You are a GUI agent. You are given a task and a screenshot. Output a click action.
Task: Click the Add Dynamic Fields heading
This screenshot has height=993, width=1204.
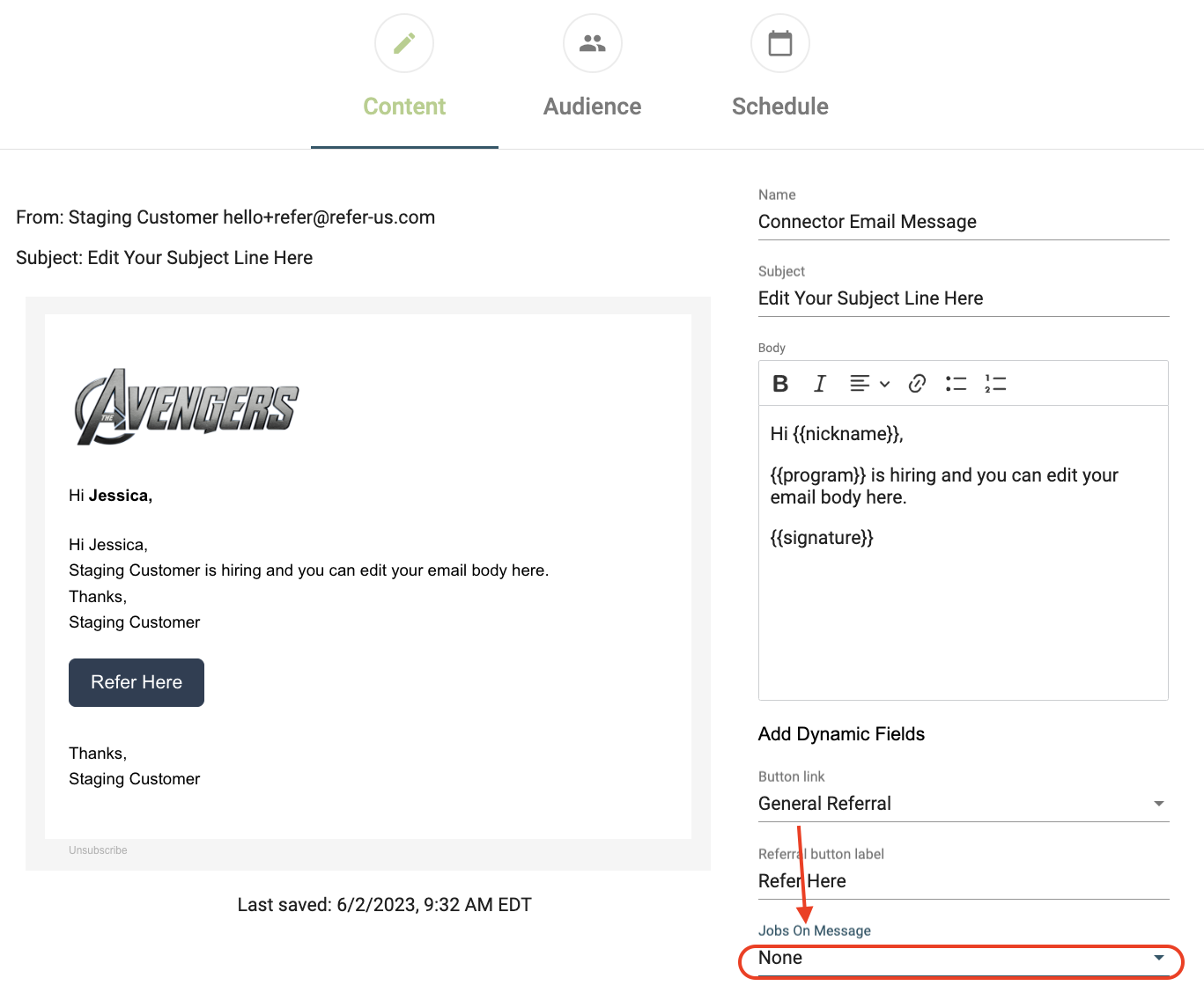[x=841, y=734]
